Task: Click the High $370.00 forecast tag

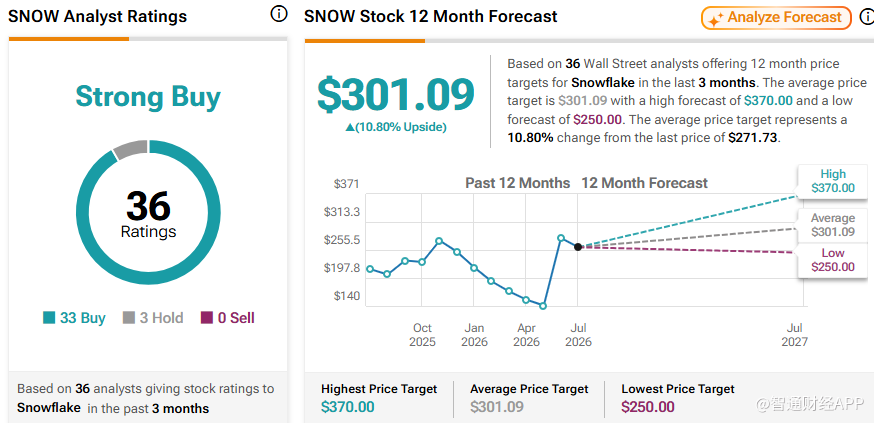Action: pos(833,181)
